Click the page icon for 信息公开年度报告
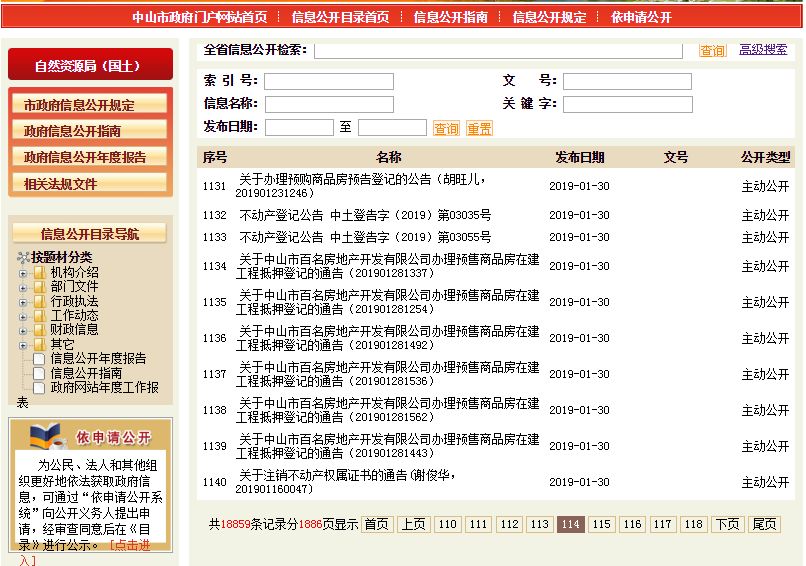This screenshot has height=566, width=806. 39,358
